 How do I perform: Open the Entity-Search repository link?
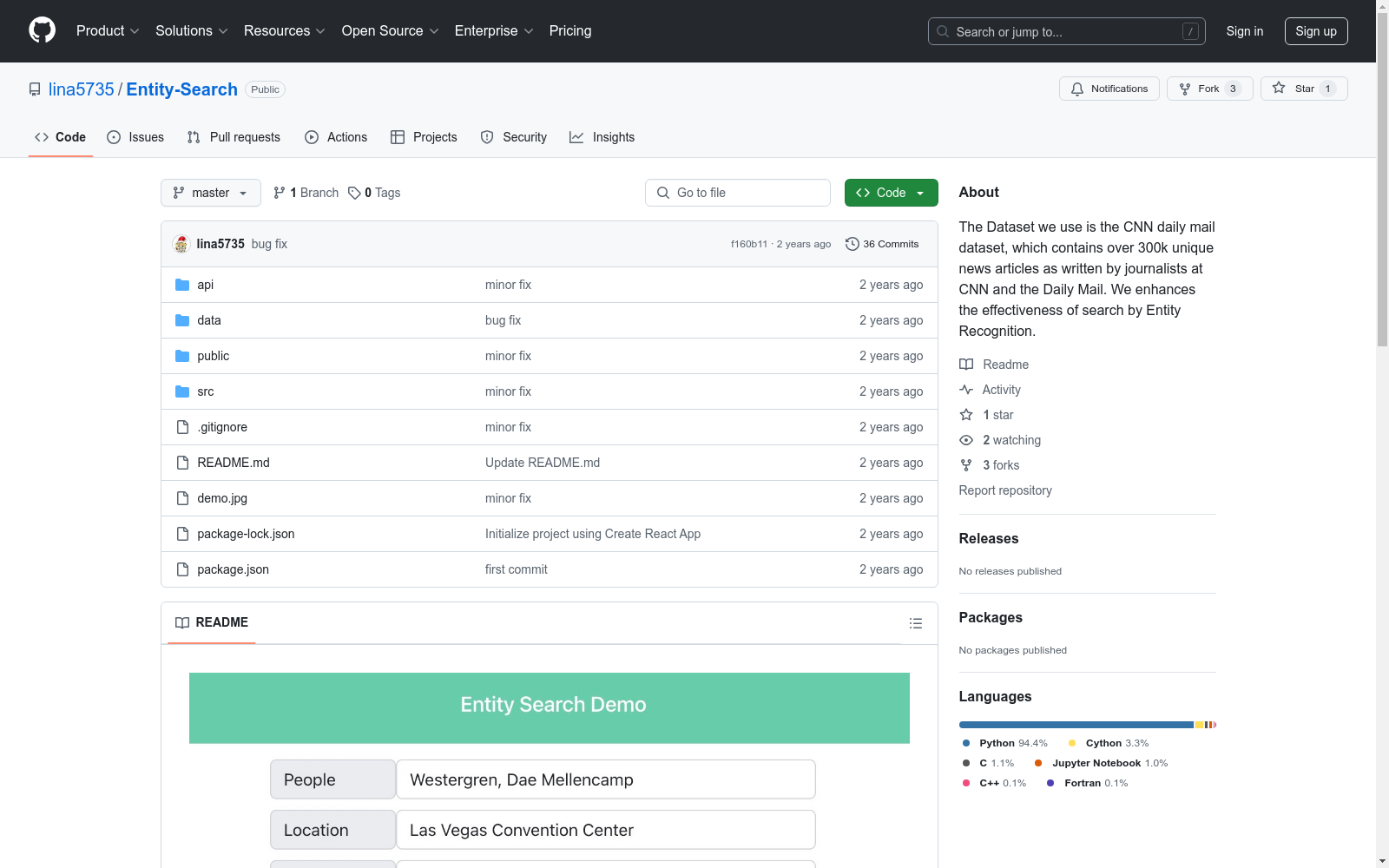tap(182, 89)
